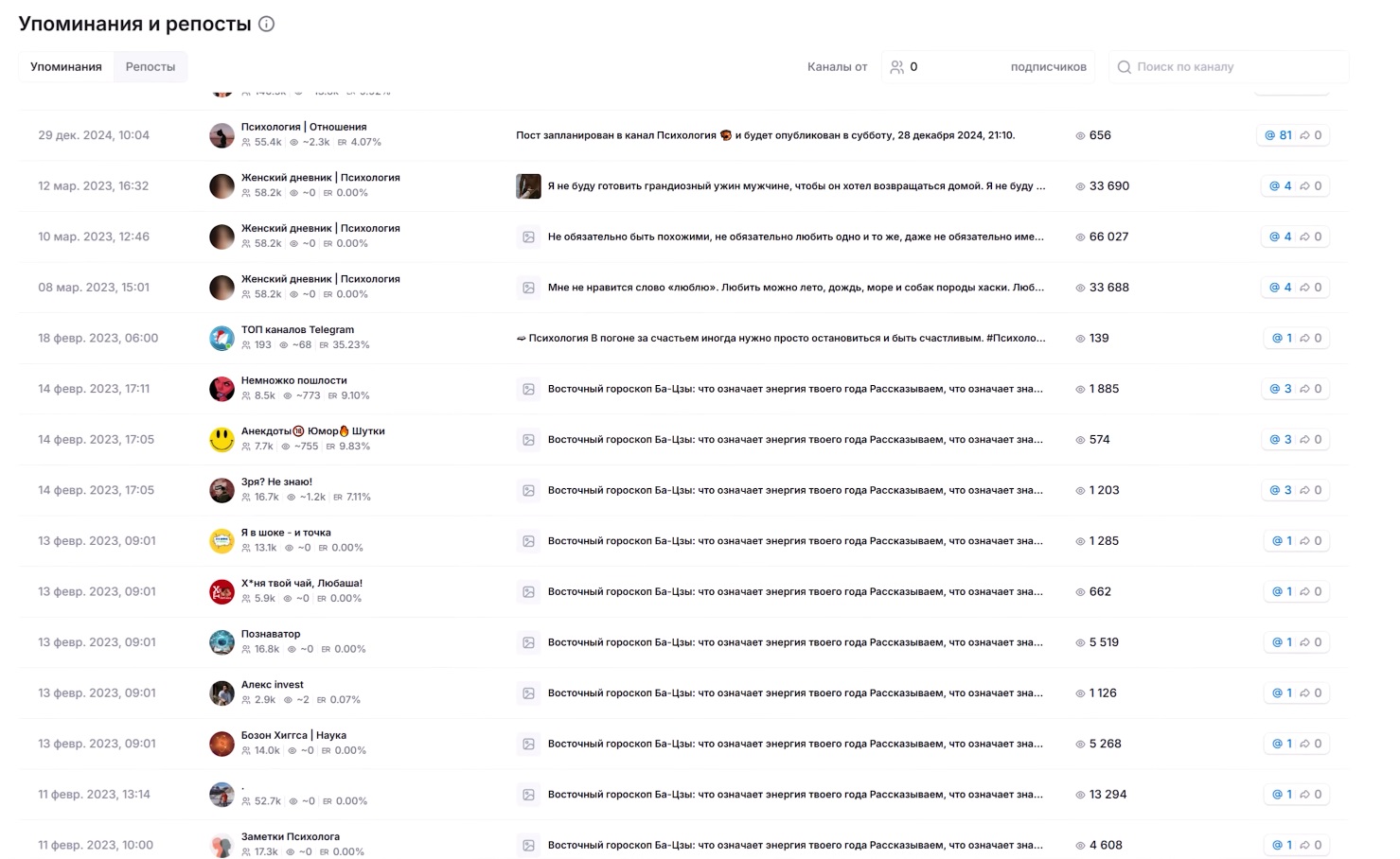The width and height of the screenshot is (1400, 859).
Task: Click the magnifier icon in channel search
Action: click(x=1125, y=67)
